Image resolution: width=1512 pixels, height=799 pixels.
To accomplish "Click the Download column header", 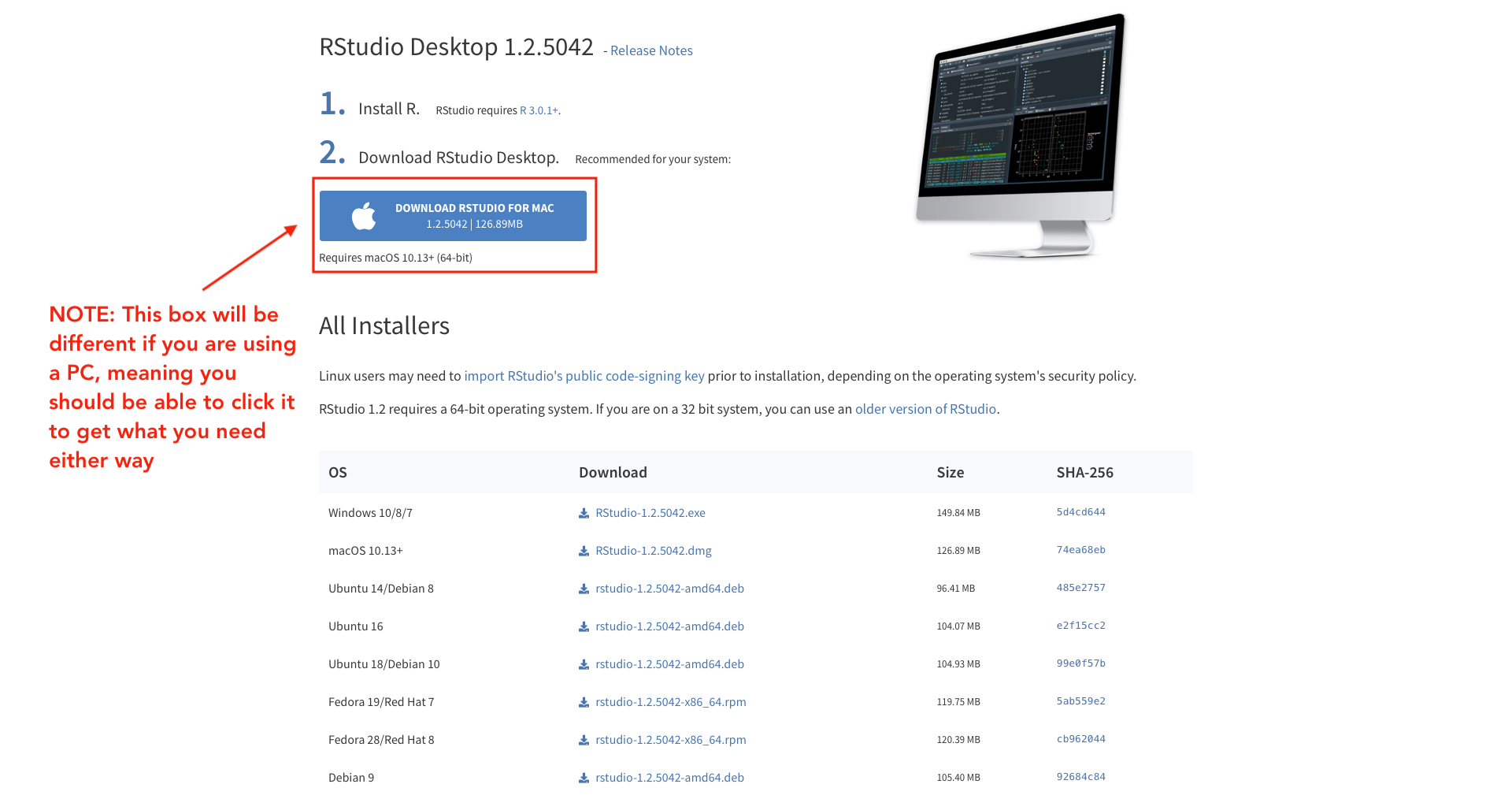I will [x=613, y=473].
